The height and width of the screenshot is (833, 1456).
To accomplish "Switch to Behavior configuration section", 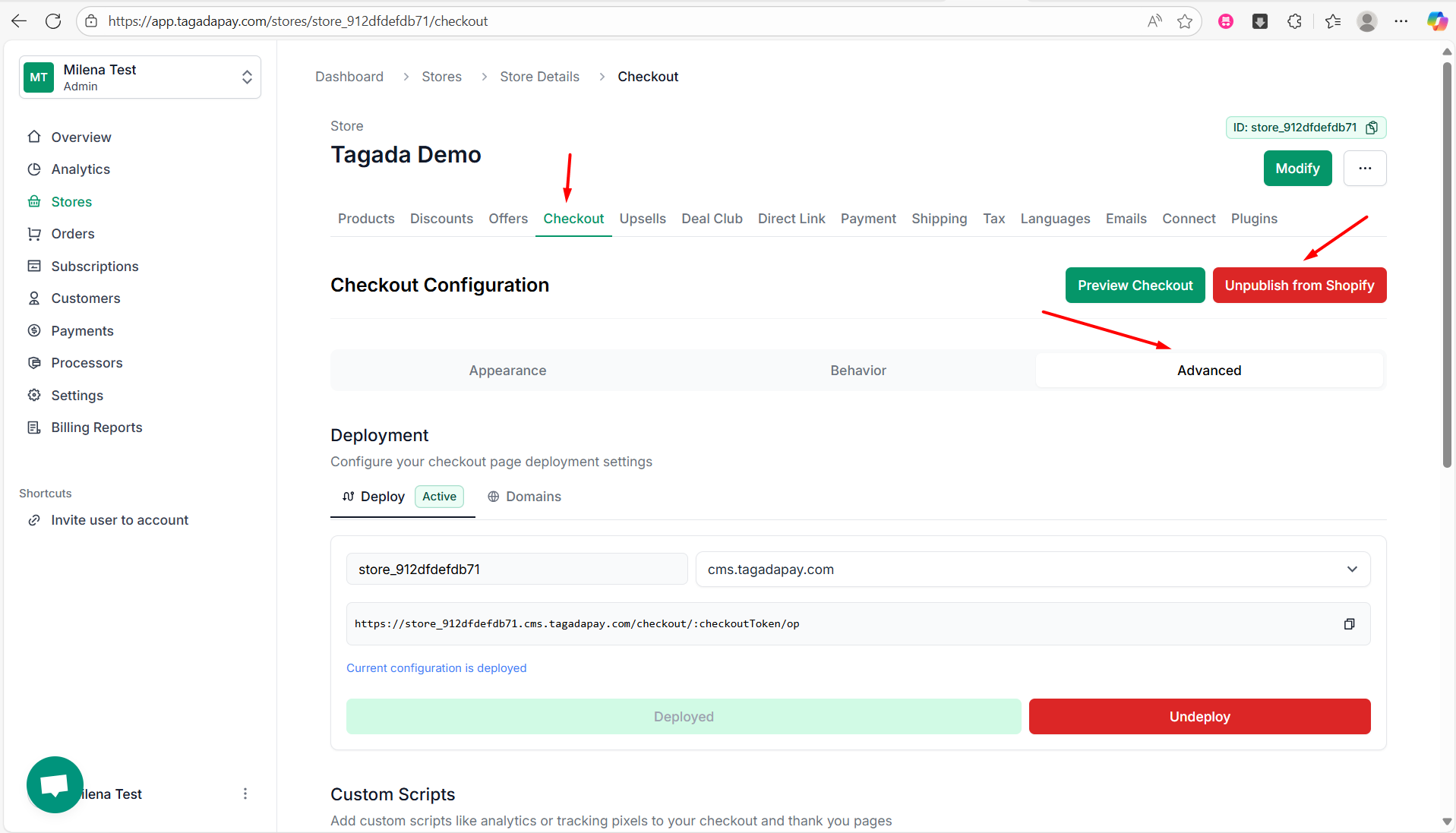I will click(858, 371).
